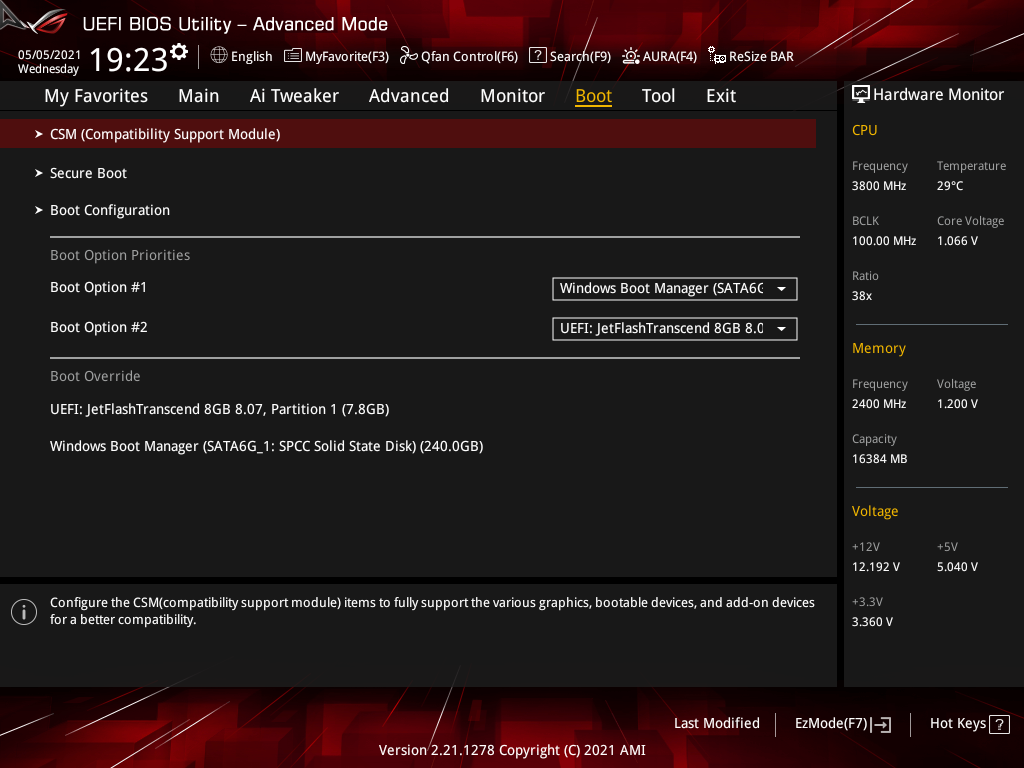Open the Monitor tab
Screen dimensions: 1024x768
point(513,96)
